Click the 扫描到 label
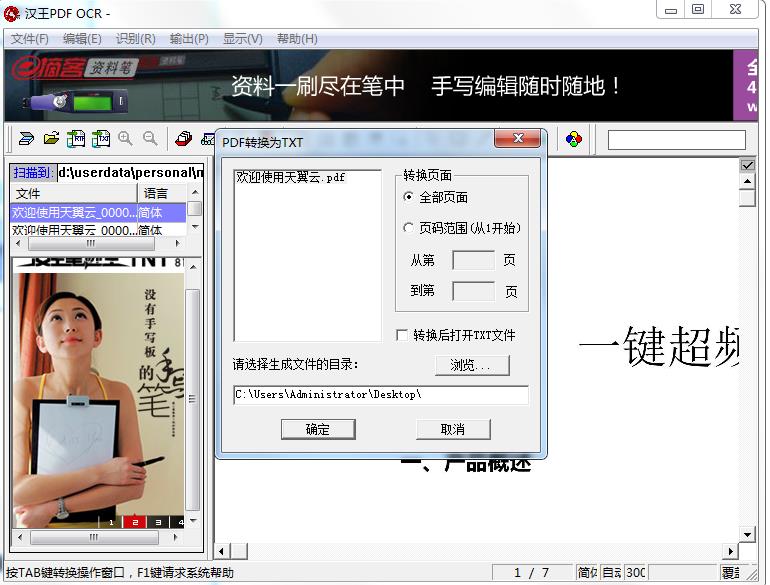Viewport: 770px width, 585px height. [32, 172]
